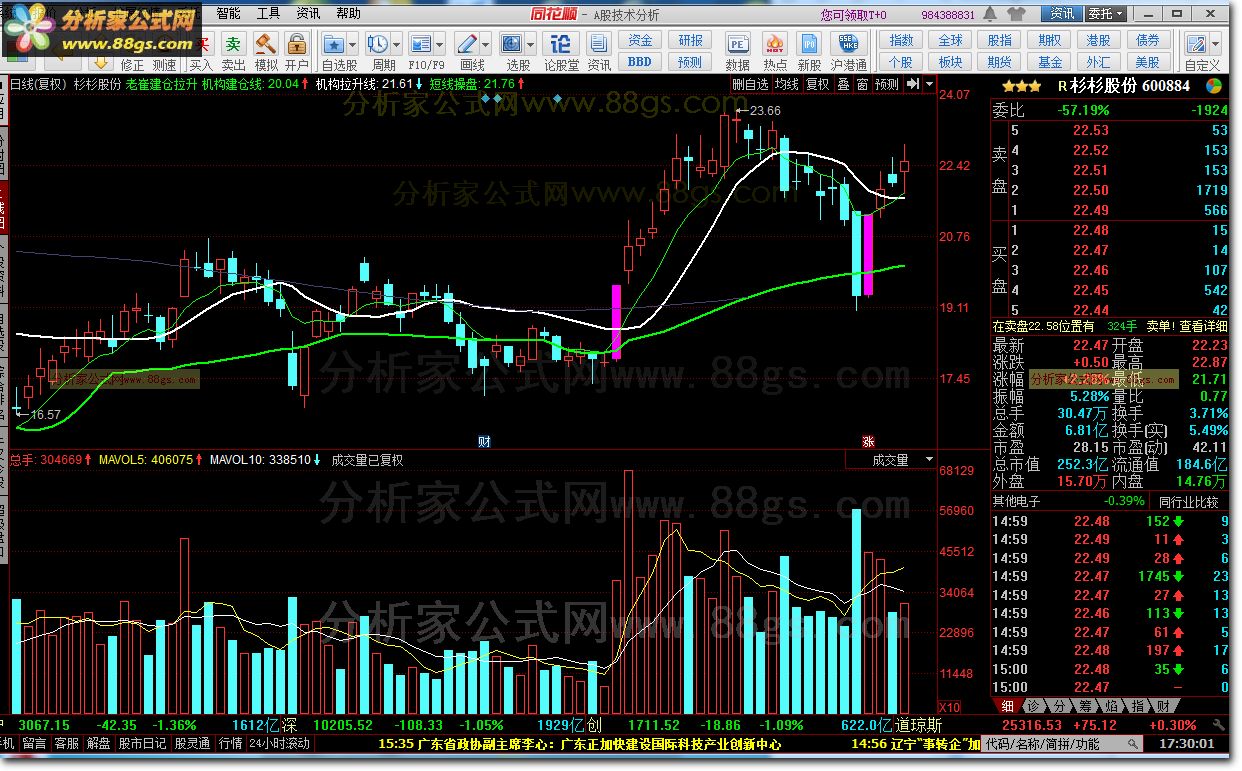Screen dimensions: 1242x771
Task: Open the 帮助 menu
Action: click(x=348, y=13)
